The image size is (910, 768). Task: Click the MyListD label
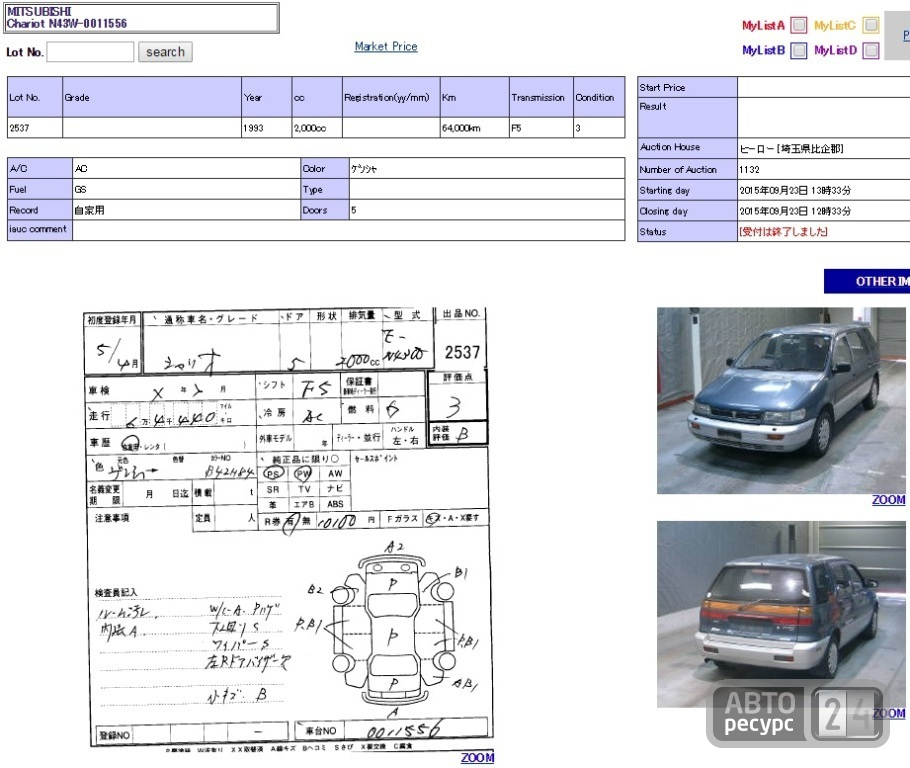pyautogui.click(x=835, y=51)
